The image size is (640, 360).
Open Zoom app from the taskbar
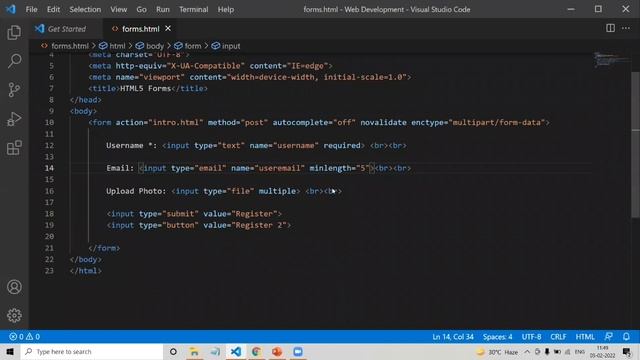click(298, 351)
